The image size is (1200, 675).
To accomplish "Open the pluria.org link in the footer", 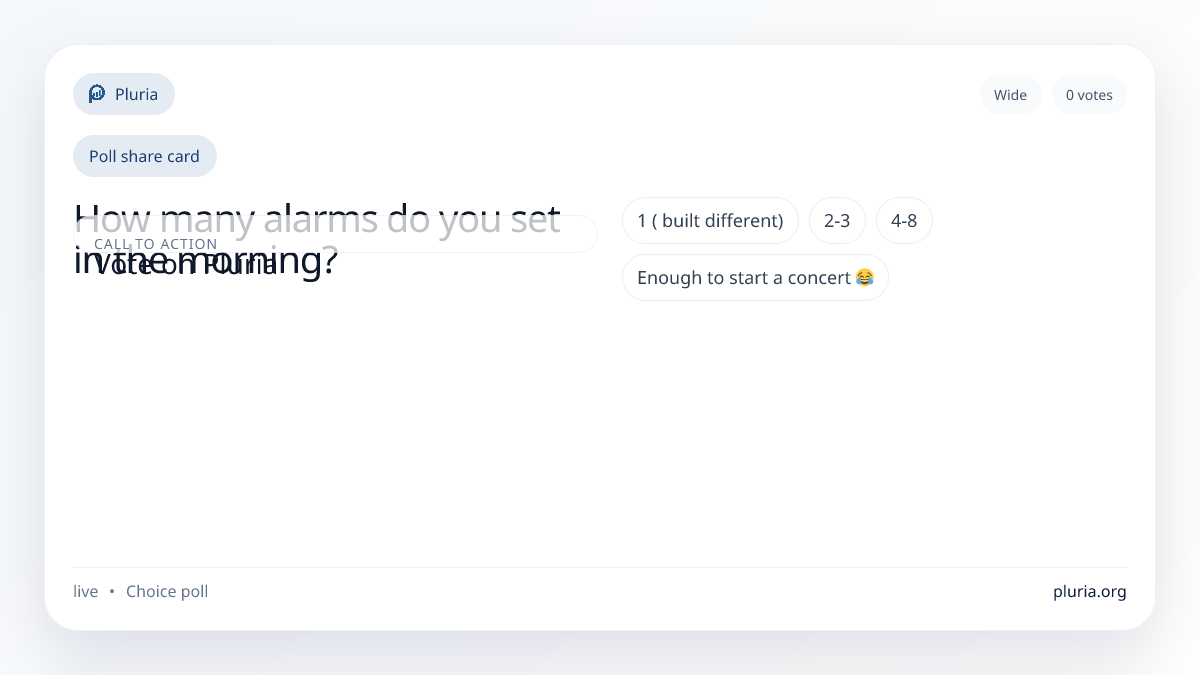I will [1089, 591].
